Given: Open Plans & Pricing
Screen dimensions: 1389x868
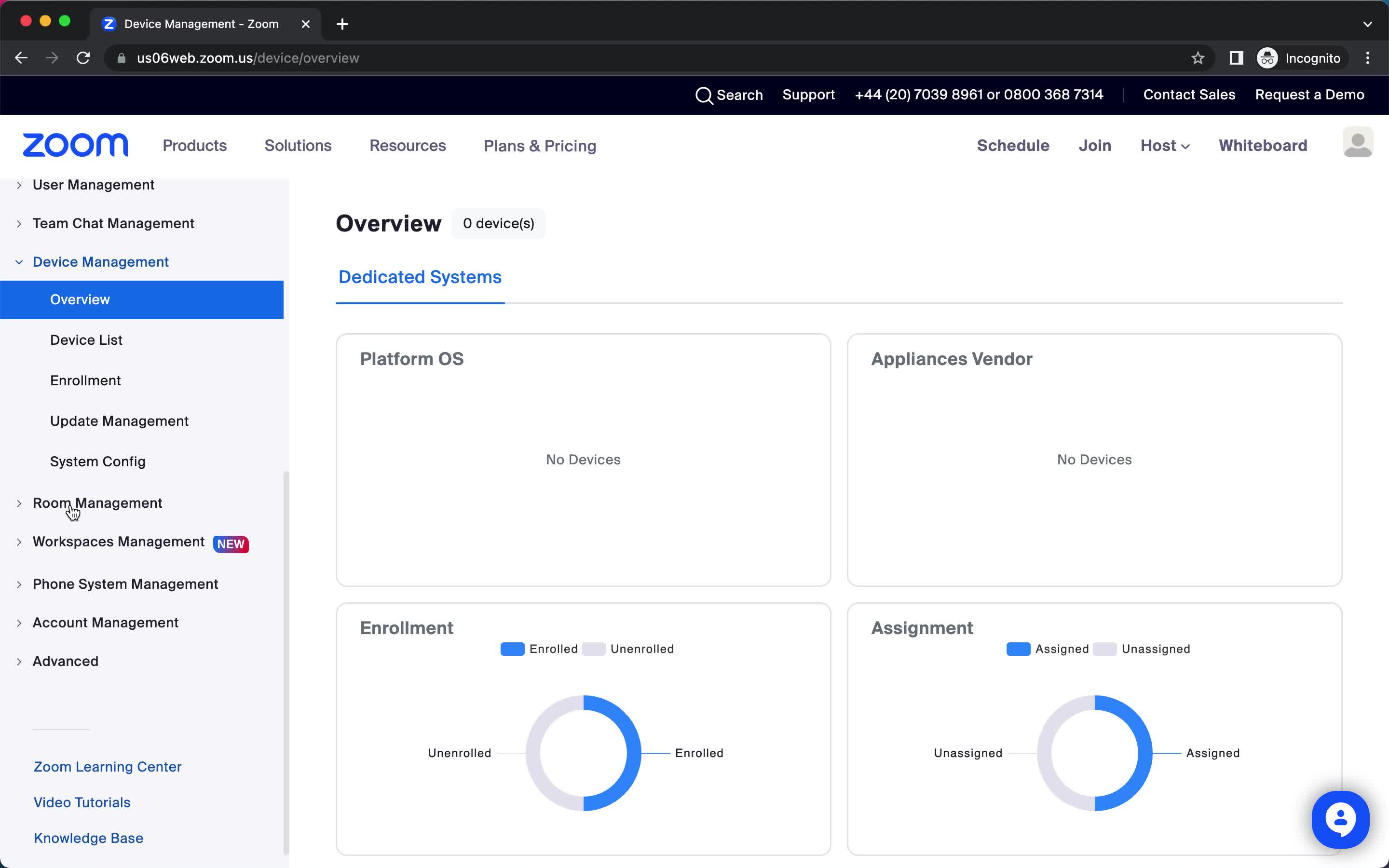Looking at the screenshot, I should tap(540, 146).
